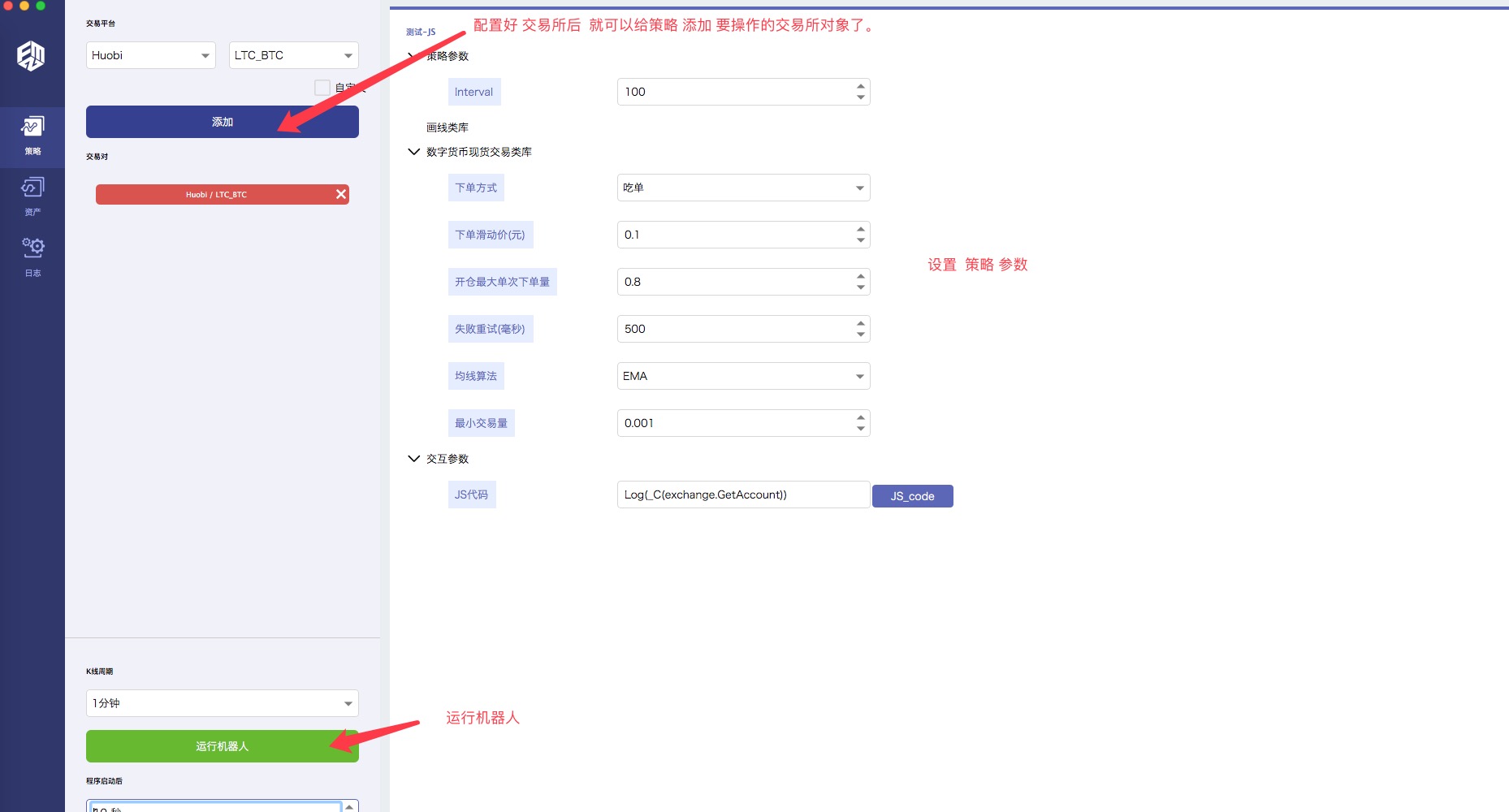The image size is (1509, 812).
Task: Click the 程序启动后 heading
Action: click(x=104, y=781)
